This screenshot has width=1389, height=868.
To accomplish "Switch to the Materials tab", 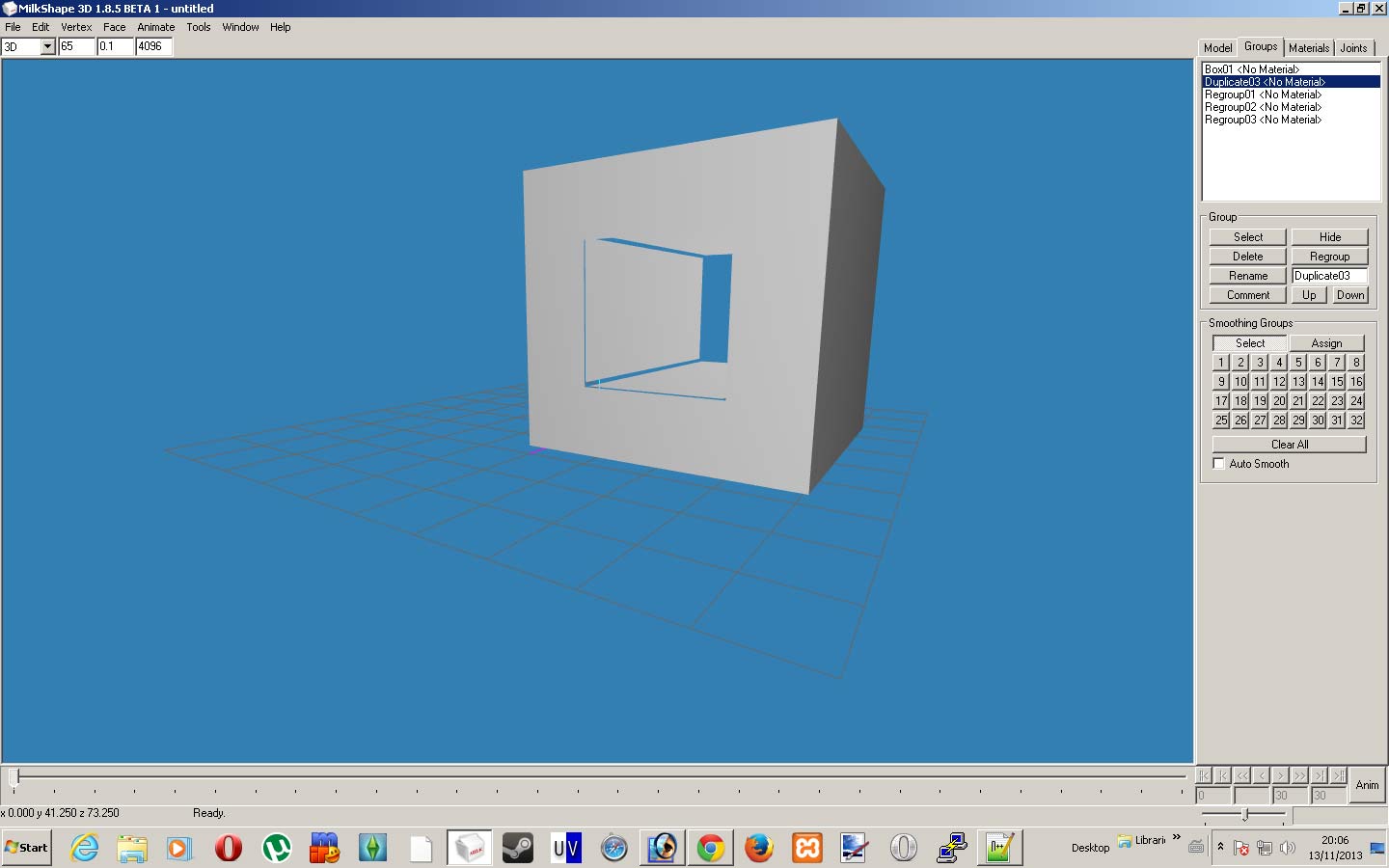I will click(1308, 48).
